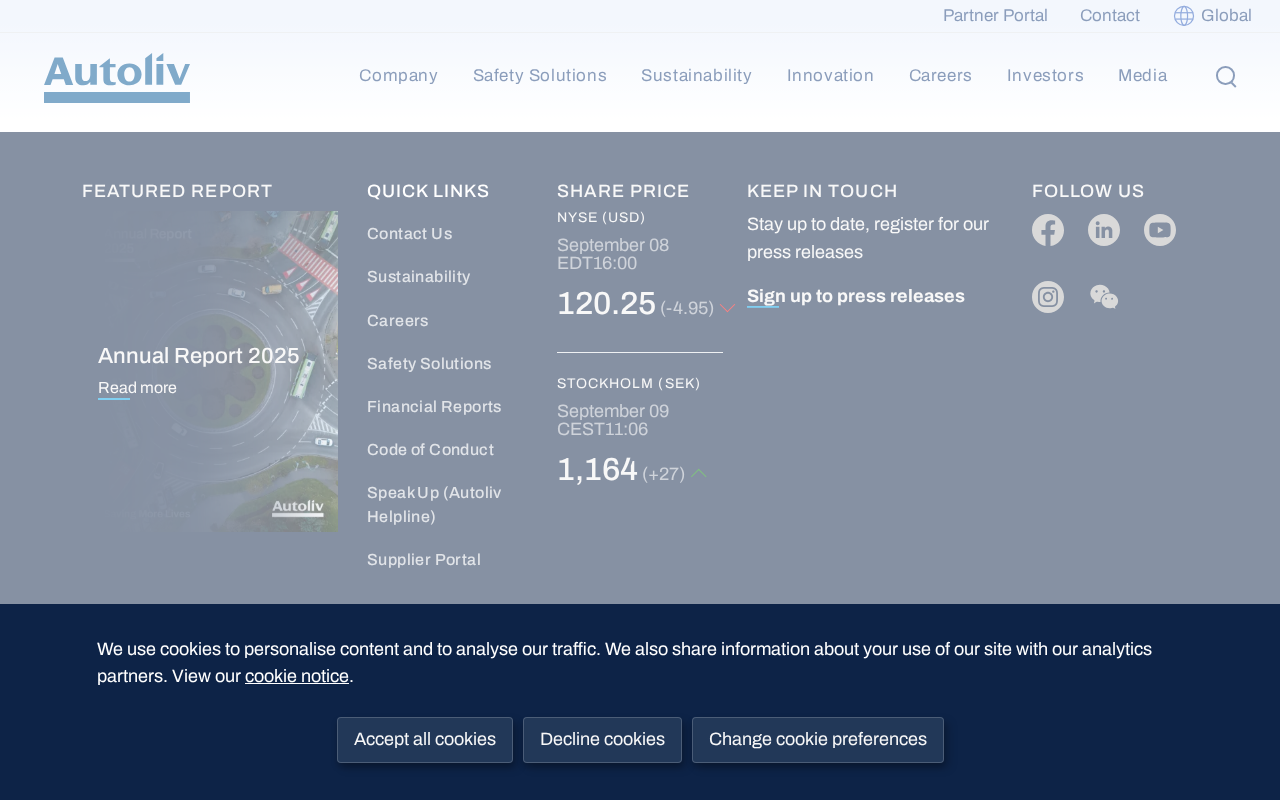Click the QUICK LINKS heading
1280x800 pixels.
tap(428, 191)
